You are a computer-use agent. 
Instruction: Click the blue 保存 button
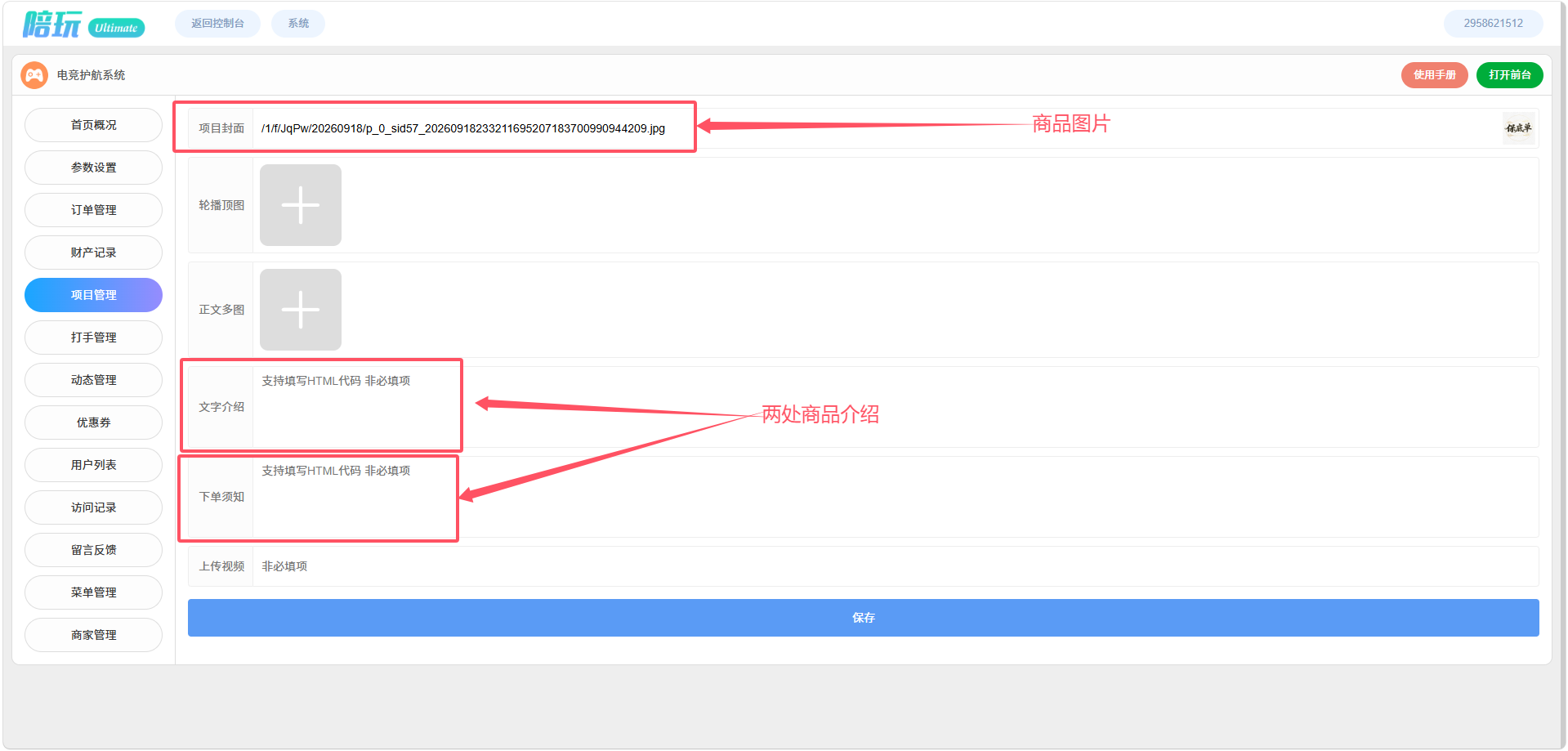(863, 618)
